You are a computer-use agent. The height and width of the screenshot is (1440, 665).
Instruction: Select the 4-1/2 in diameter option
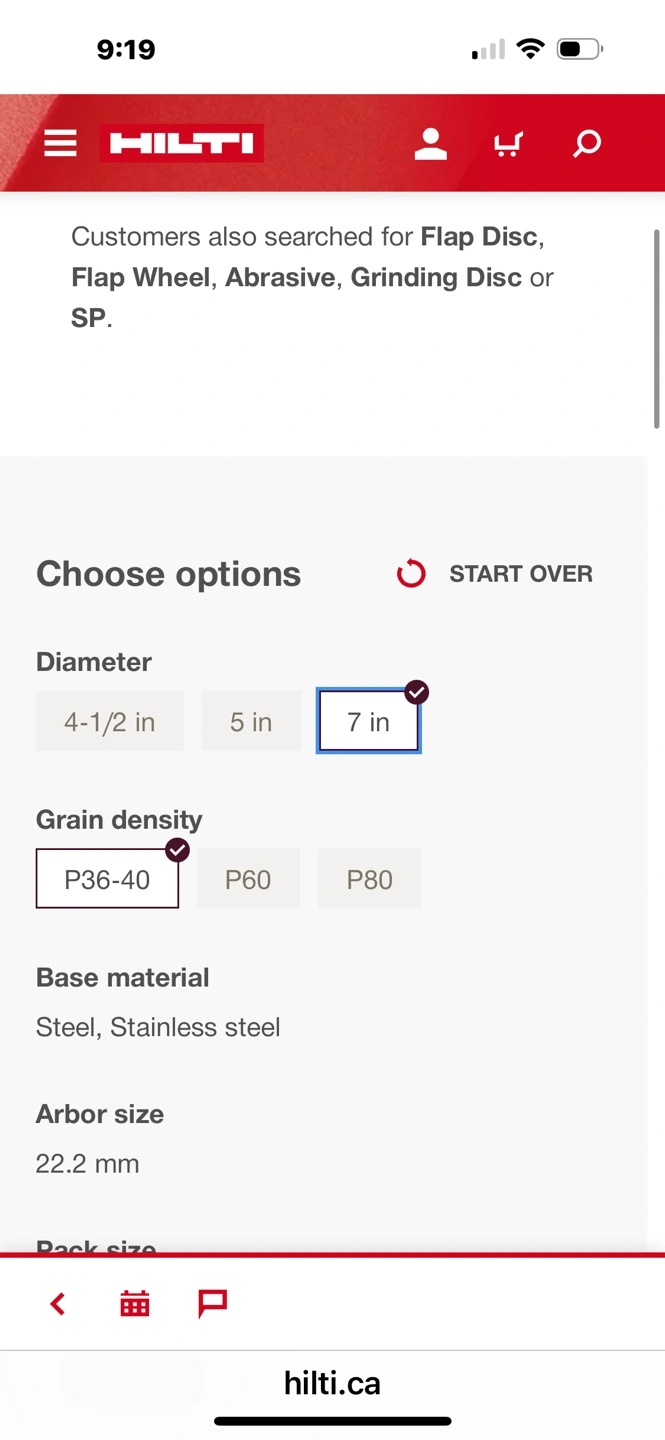click(110, 721)
